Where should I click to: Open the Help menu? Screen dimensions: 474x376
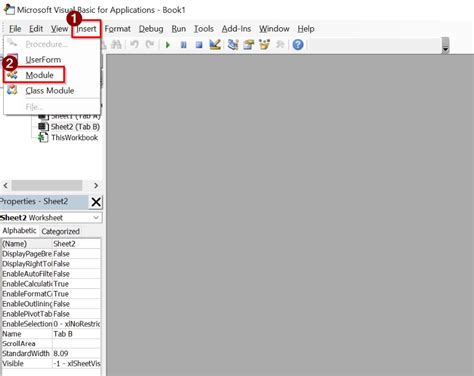306,29
